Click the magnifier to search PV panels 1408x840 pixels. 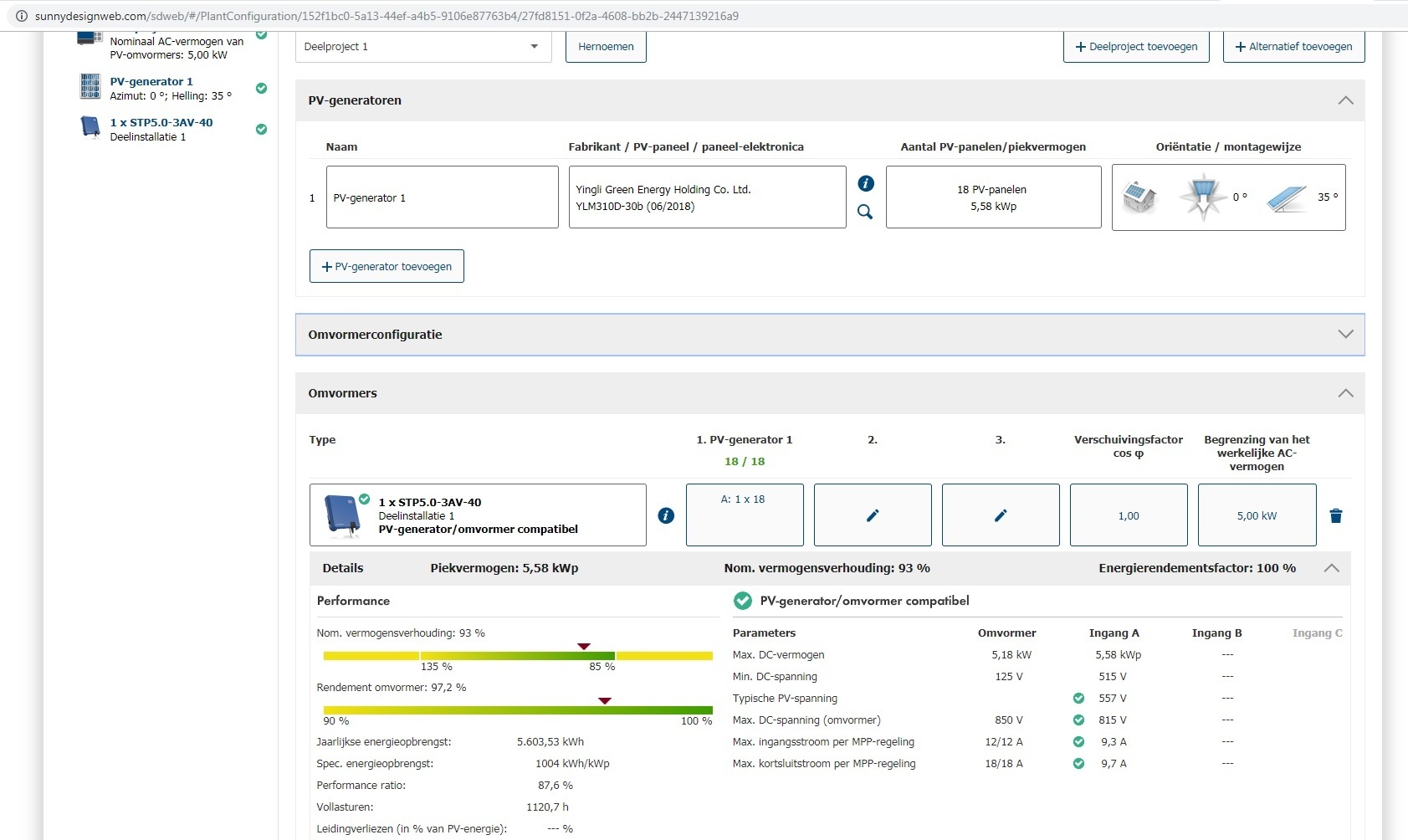[x=865, y=213]
